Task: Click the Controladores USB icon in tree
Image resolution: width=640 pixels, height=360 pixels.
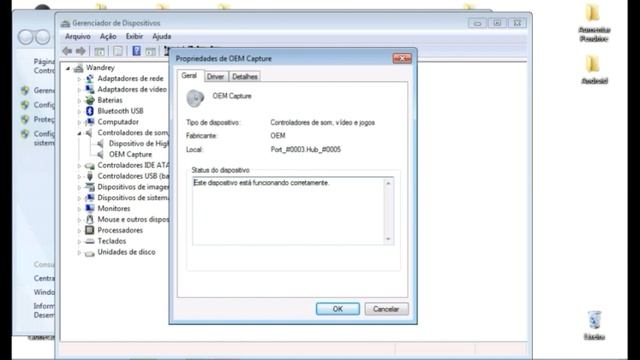Action: click(x=89, y=176)
